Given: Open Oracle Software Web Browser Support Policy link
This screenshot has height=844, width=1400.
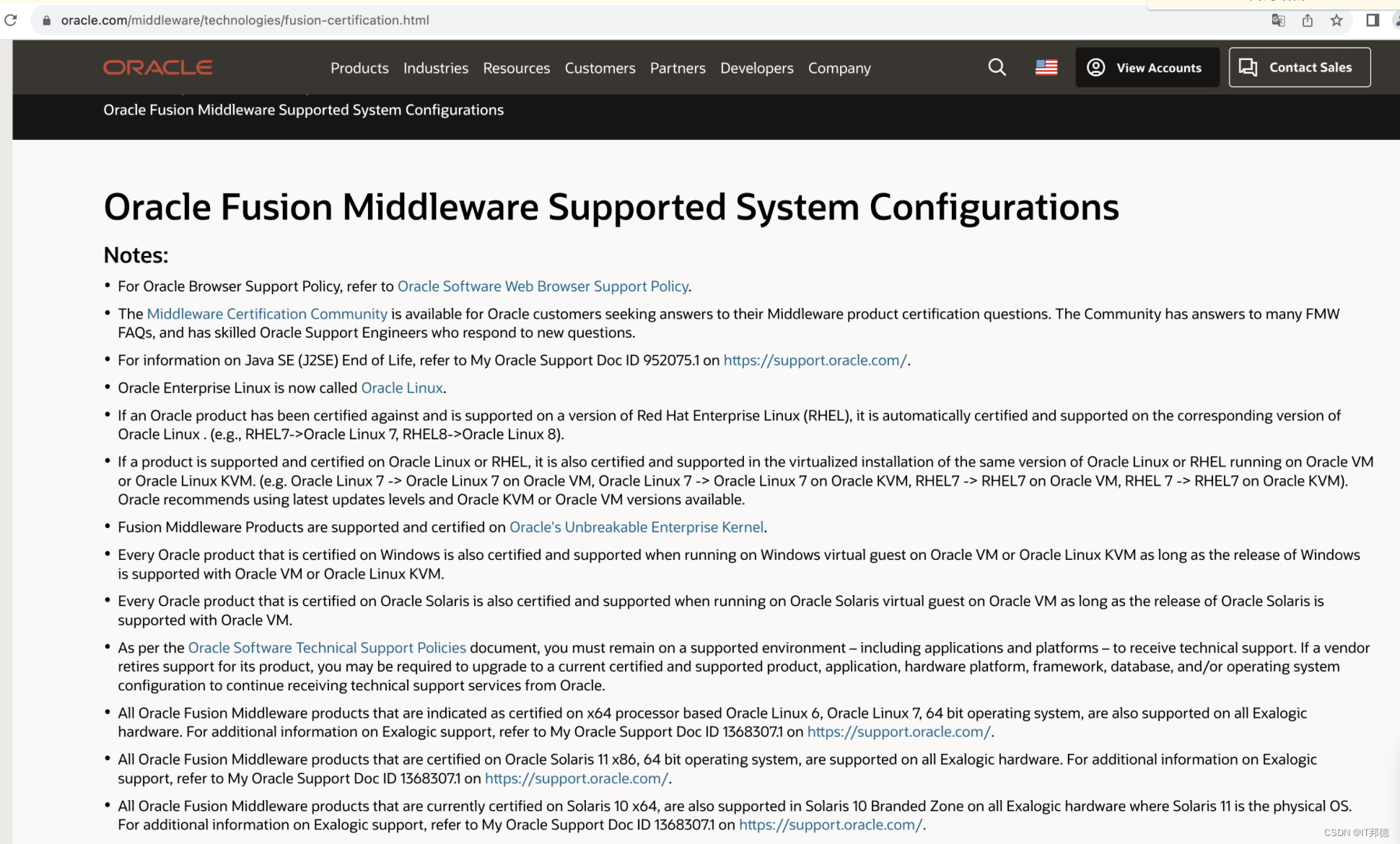Looking at the screenshot, I should point(543,286).
